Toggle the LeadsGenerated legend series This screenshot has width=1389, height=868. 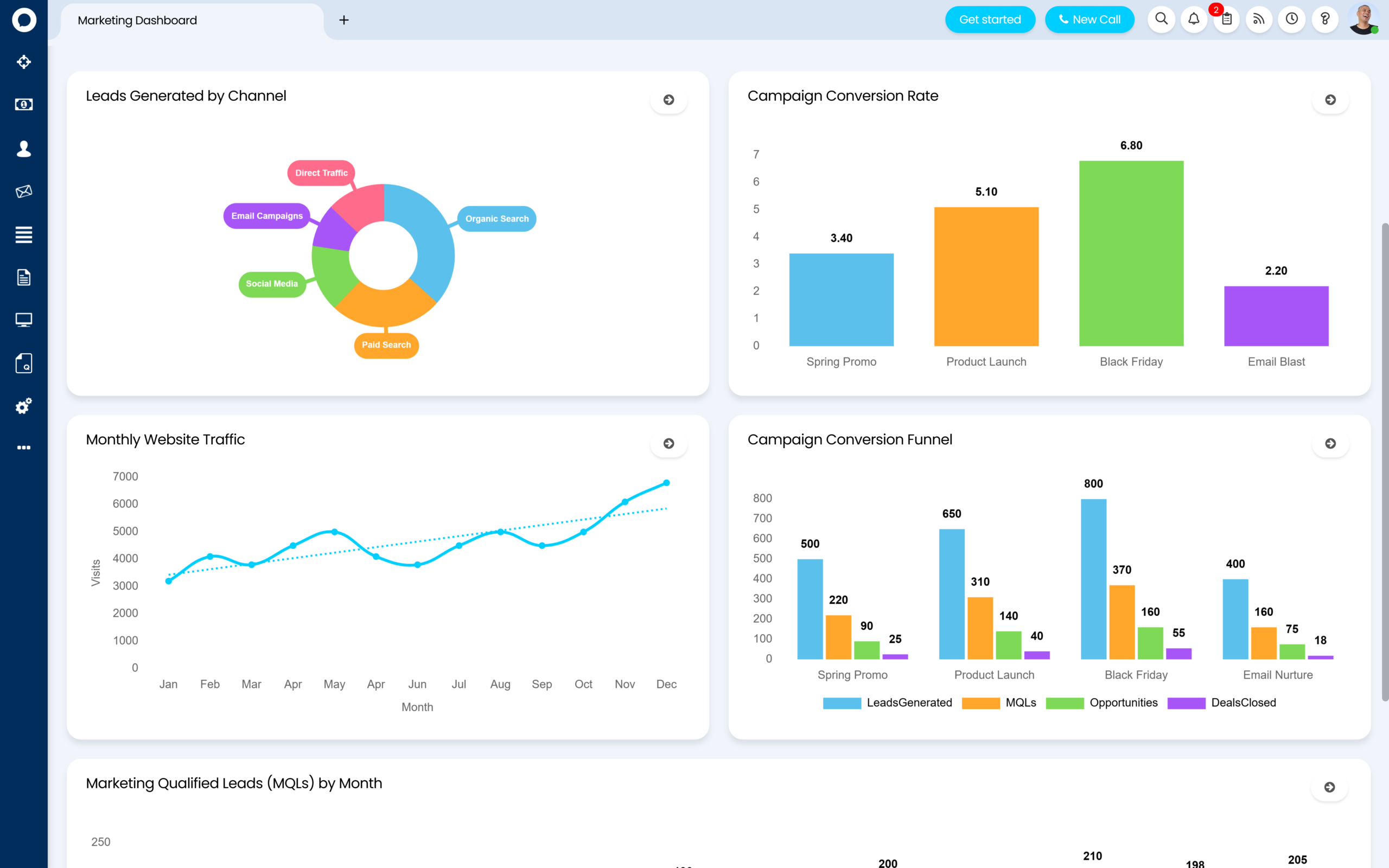887,703
